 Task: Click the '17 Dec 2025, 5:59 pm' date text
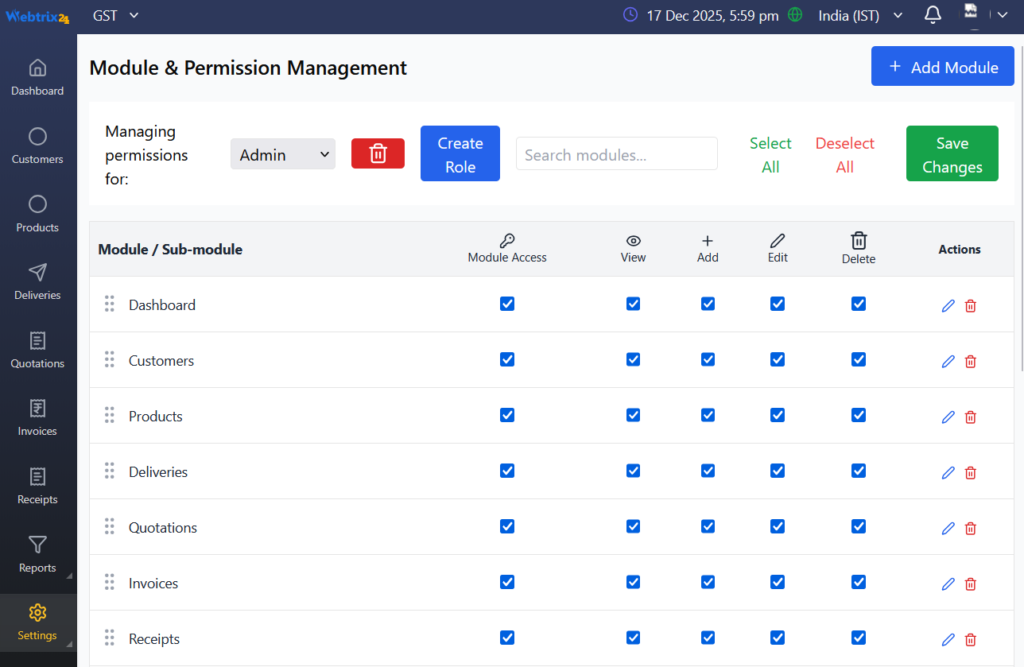pyautogui.click(x=712, y=16)
